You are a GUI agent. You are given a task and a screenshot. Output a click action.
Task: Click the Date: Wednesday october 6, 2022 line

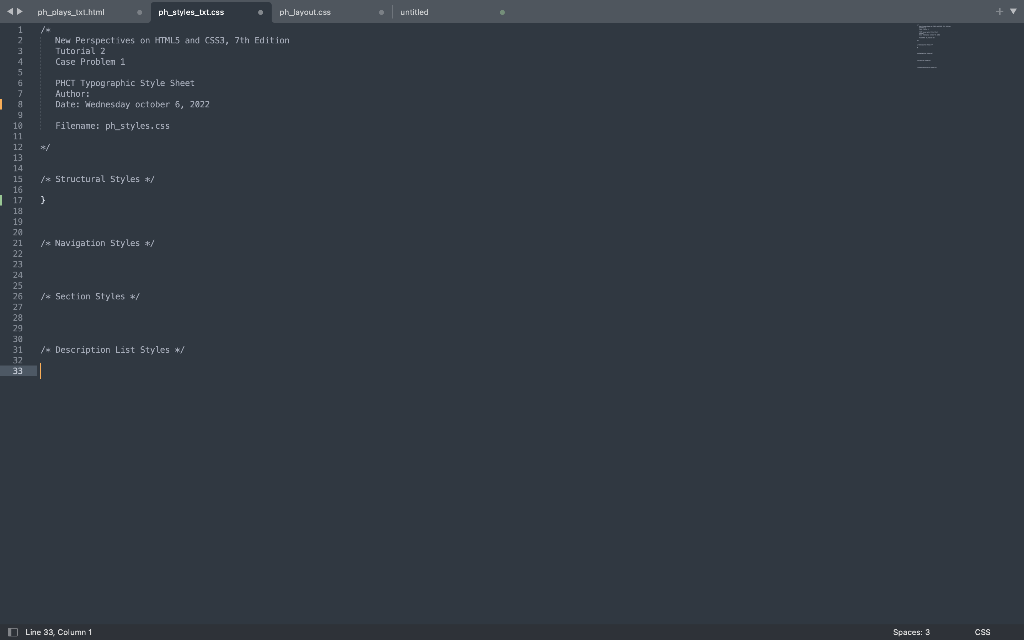pyautogui.click(x=133, y=104)
